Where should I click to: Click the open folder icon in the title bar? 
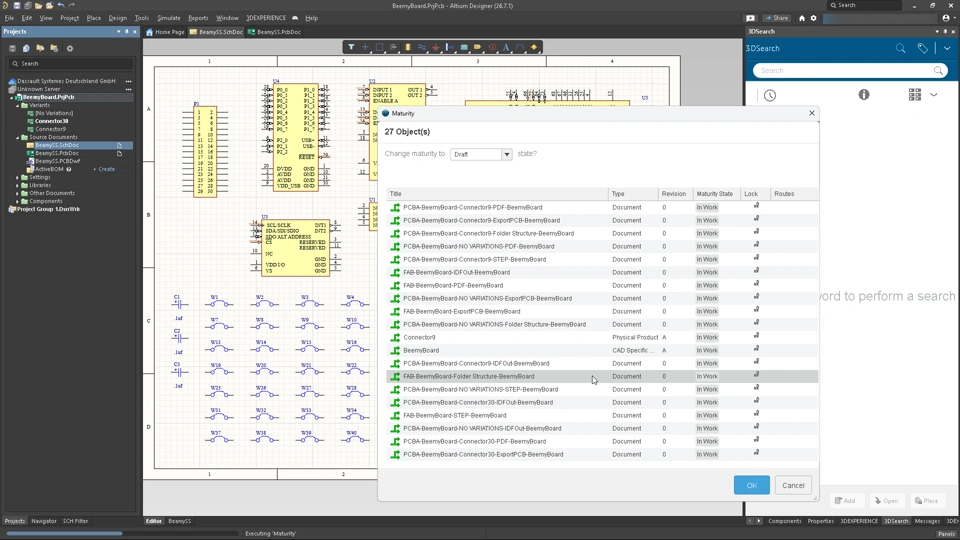pos(39,6)
